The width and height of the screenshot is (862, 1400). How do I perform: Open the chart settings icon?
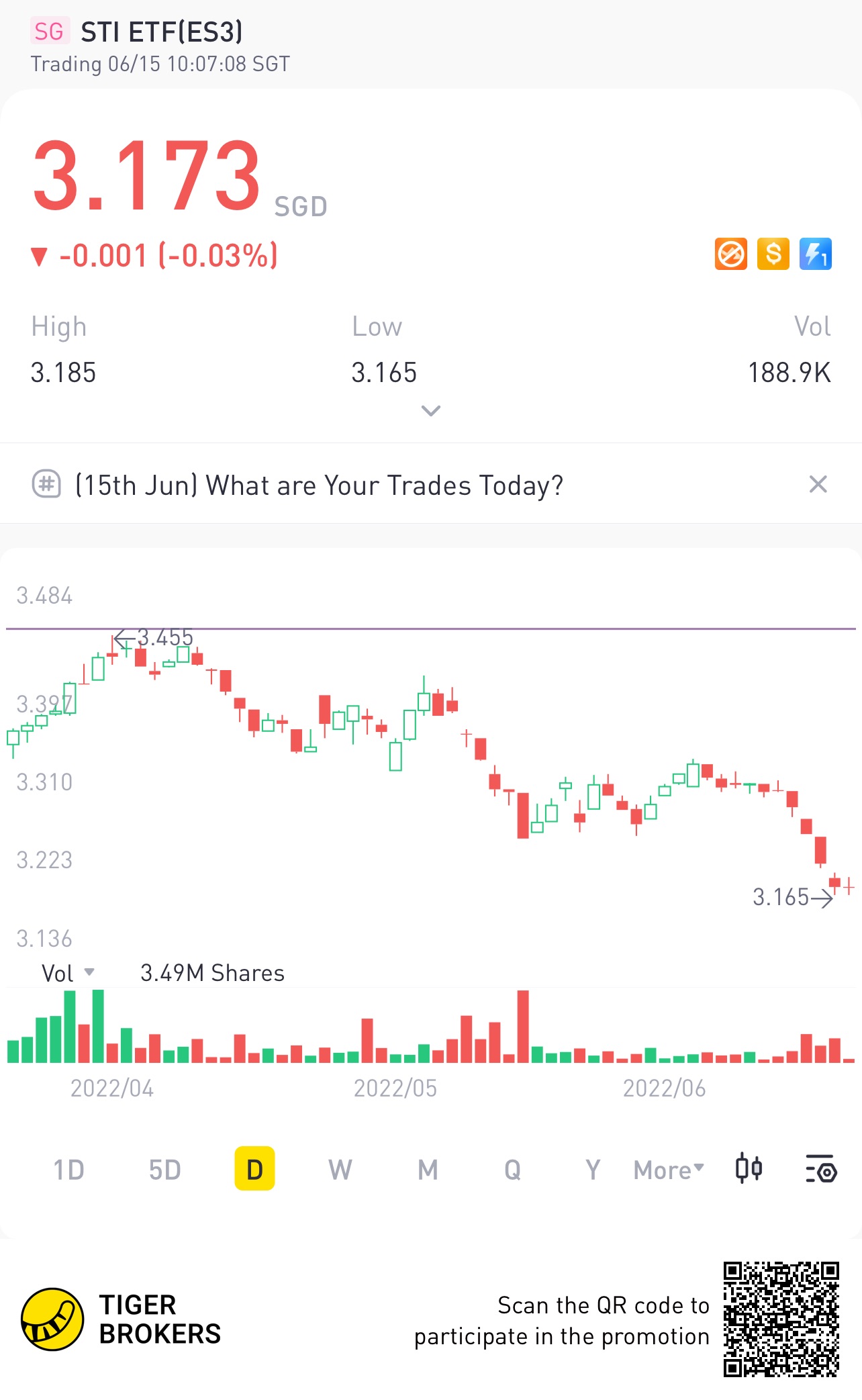(x=820, y=1169)
